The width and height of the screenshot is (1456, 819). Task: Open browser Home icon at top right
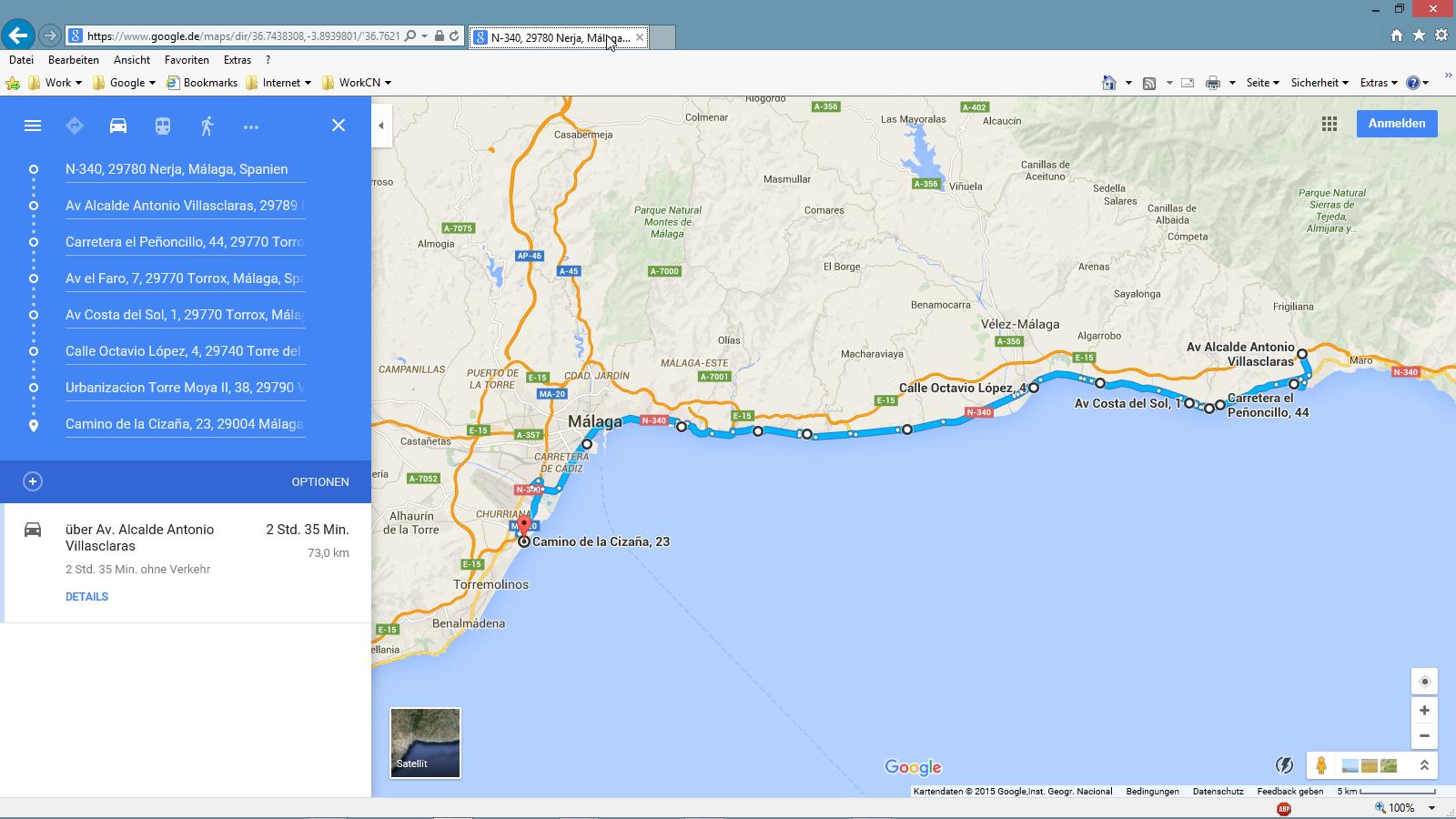(x=1397, y=35)
